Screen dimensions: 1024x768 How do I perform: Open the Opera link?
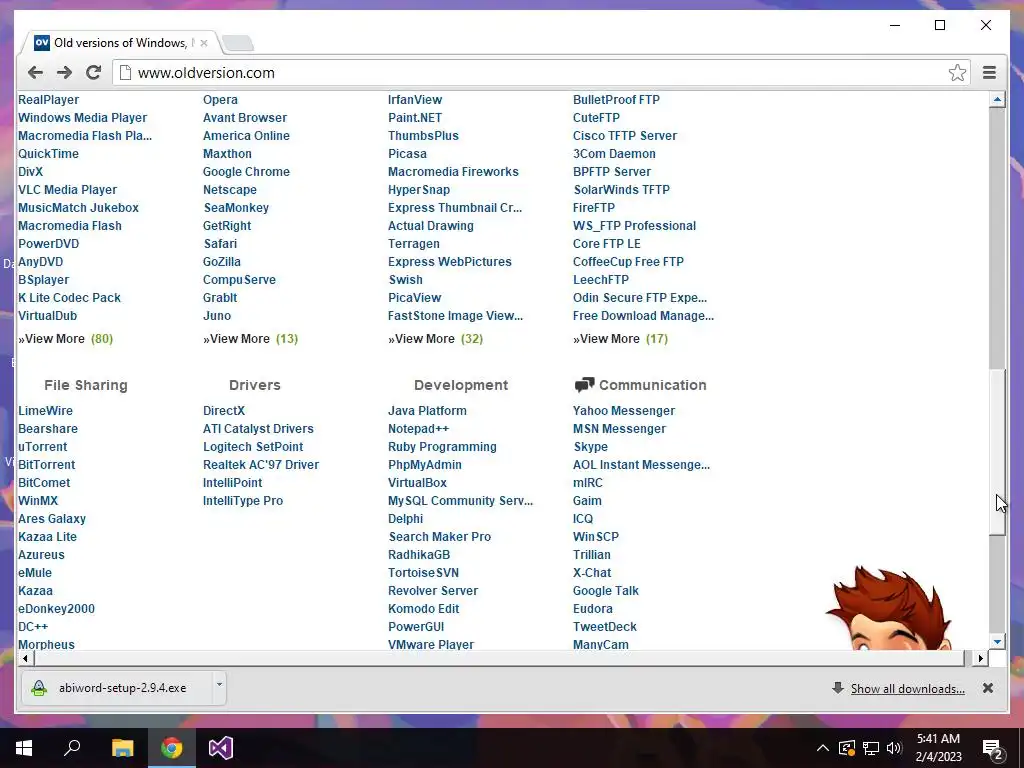coord(220,100)
